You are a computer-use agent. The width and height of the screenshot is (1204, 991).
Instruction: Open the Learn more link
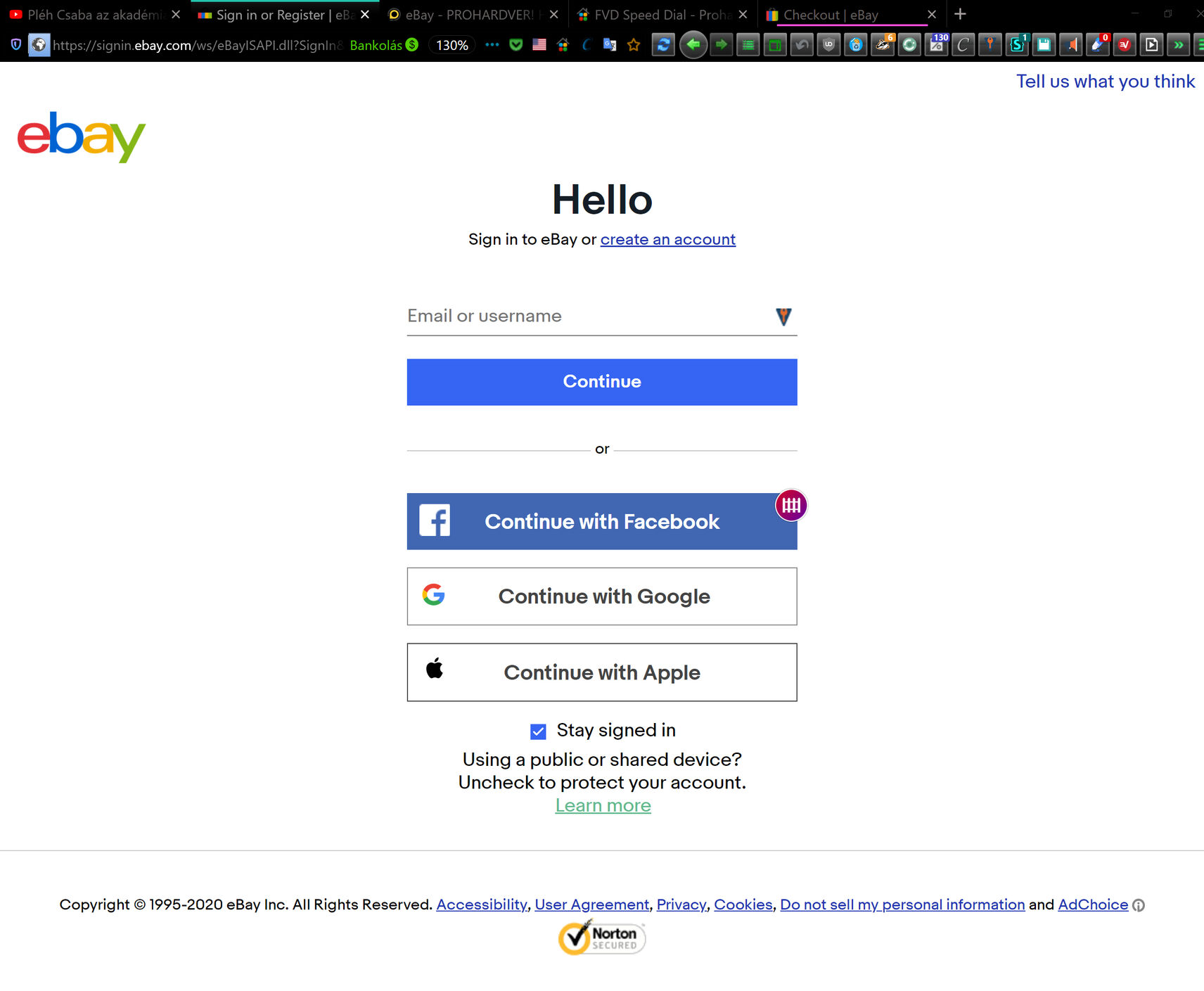(603, 806)
